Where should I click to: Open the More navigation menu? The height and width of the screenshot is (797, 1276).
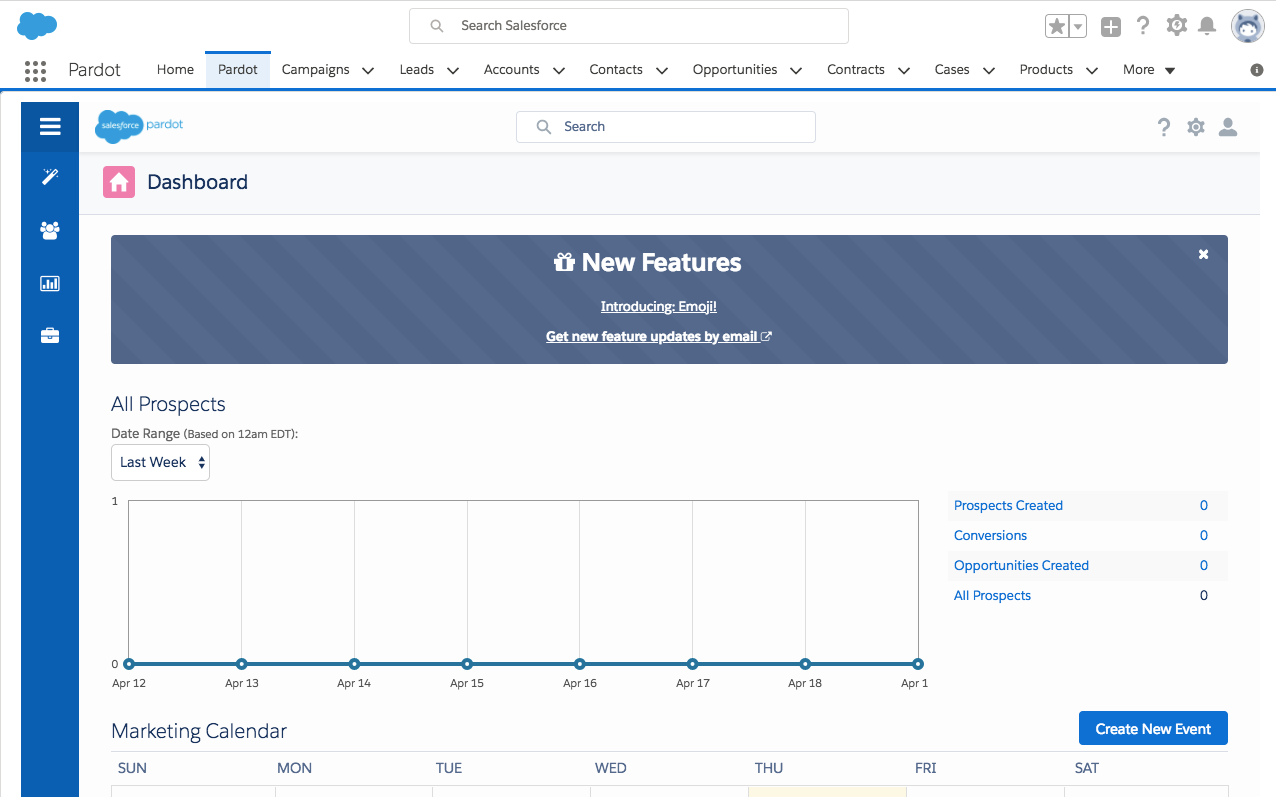[x=1149, y=70]
